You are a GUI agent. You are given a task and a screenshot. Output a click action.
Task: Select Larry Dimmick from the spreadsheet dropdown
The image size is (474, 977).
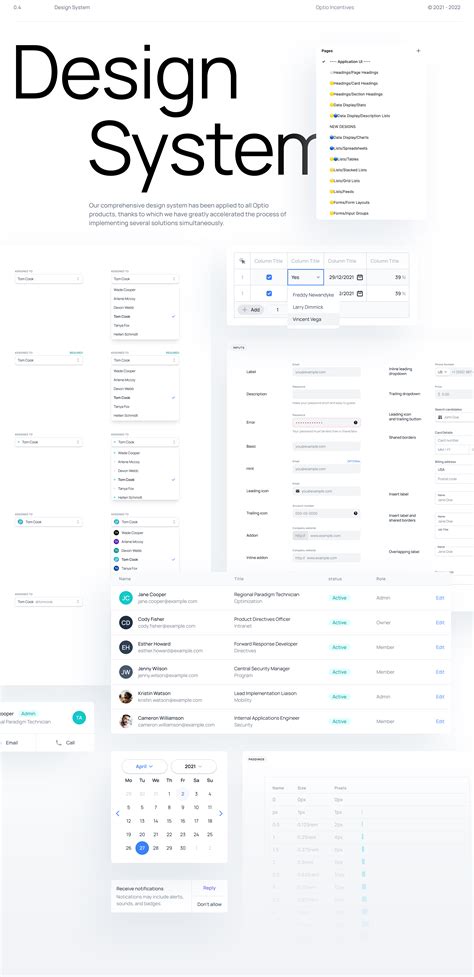coord(313,307)
